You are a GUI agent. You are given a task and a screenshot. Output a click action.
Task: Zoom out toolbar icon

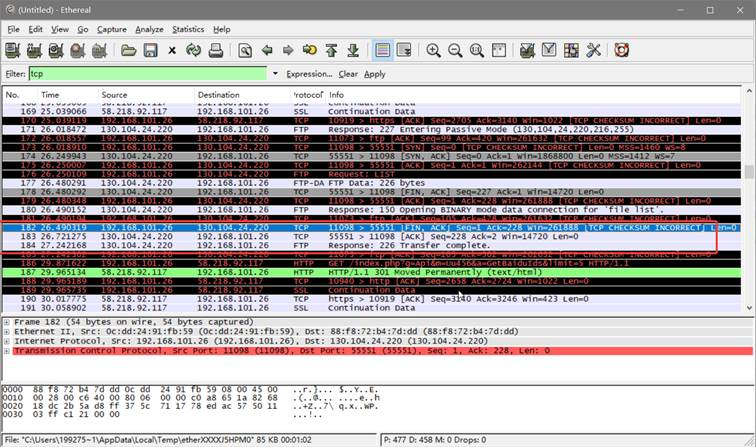(455, 50)
